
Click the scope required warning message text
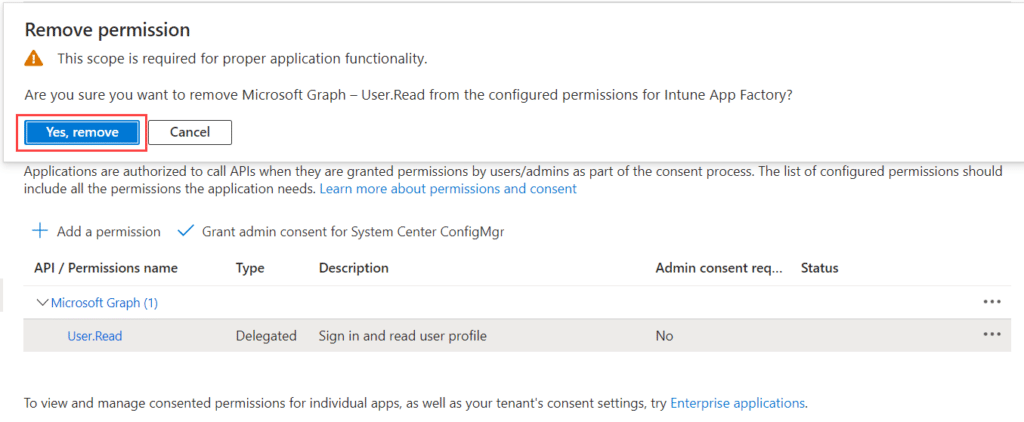coord(242,58)
